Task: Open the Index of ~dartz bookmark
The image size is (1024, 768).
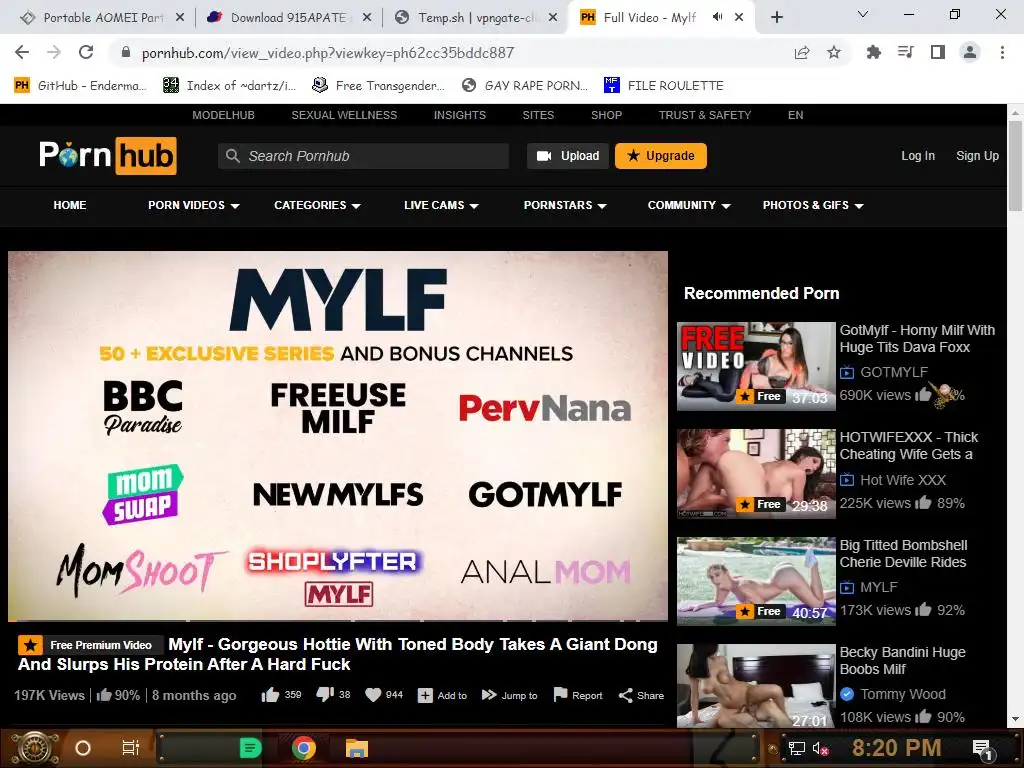Action: click(229, 86)
